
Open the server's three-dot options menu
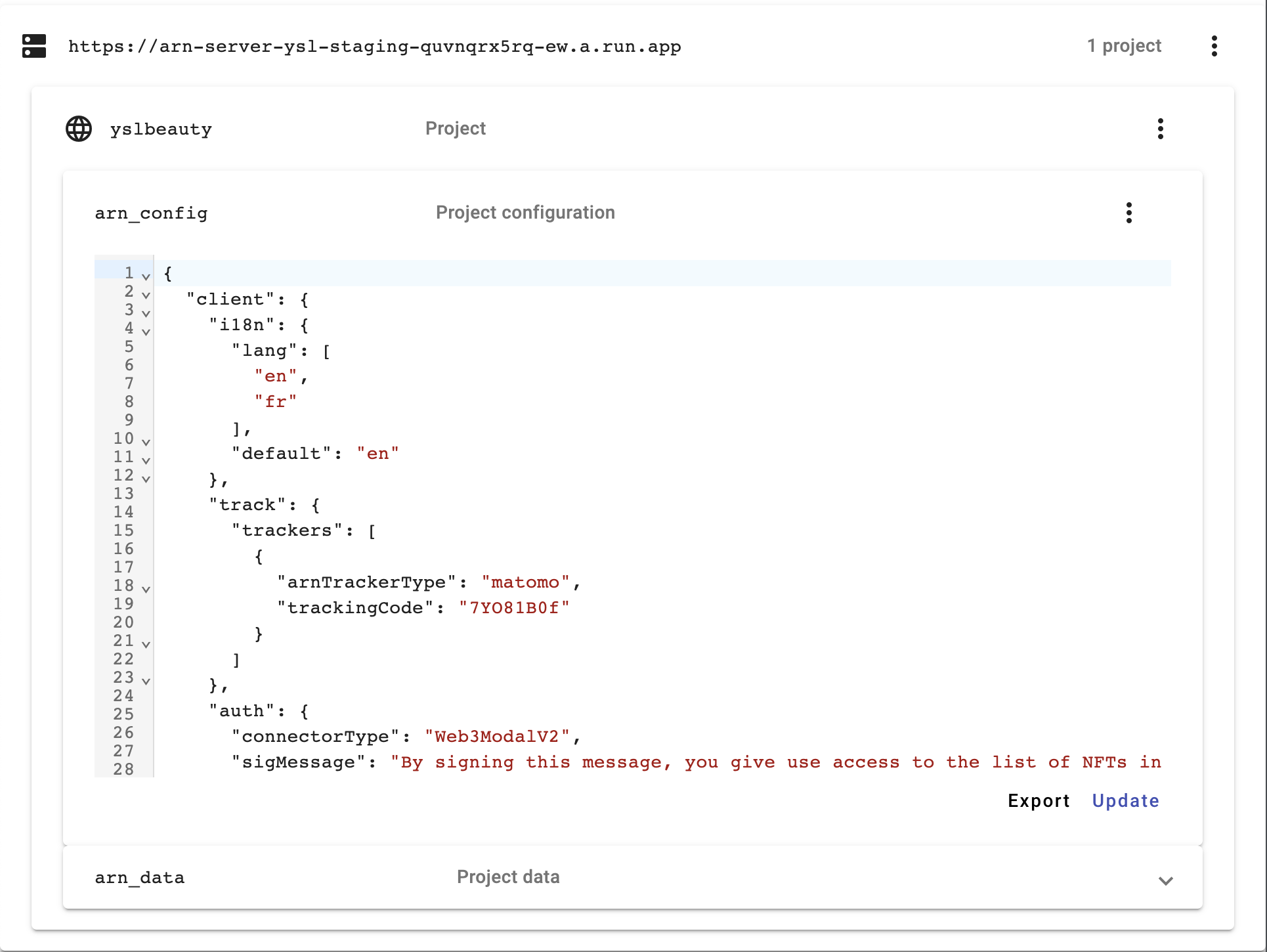[x=1214, y=46]
